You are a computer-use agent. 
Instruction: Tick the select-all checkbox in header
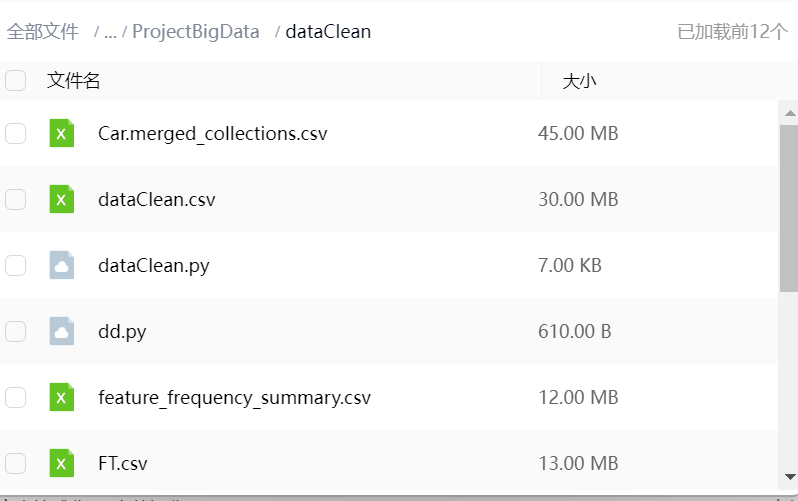(15, 81)
